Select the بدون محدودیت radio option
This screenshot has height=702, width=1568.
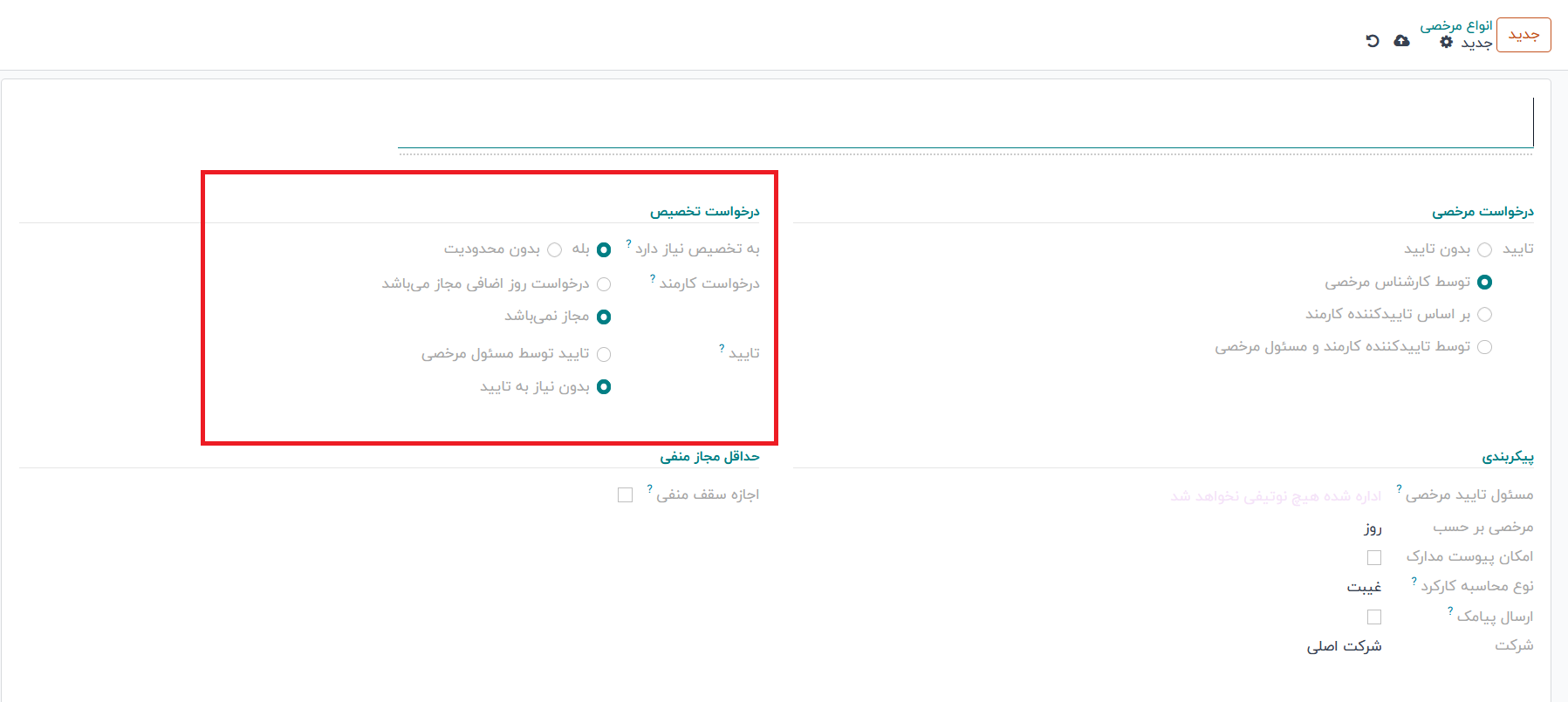point(554,250)
